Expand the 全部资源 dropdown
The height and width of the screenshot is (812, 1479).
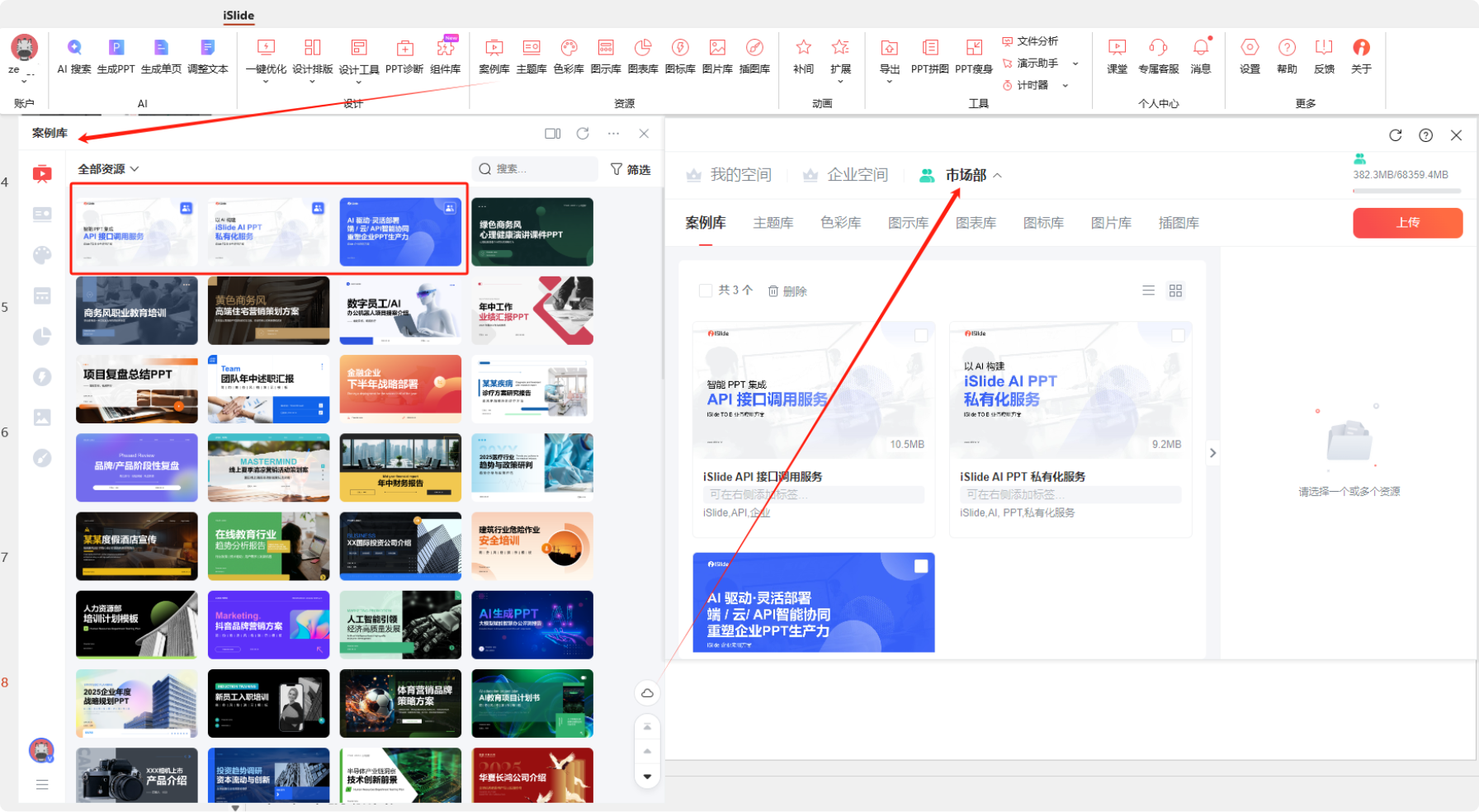pos(108,169)
